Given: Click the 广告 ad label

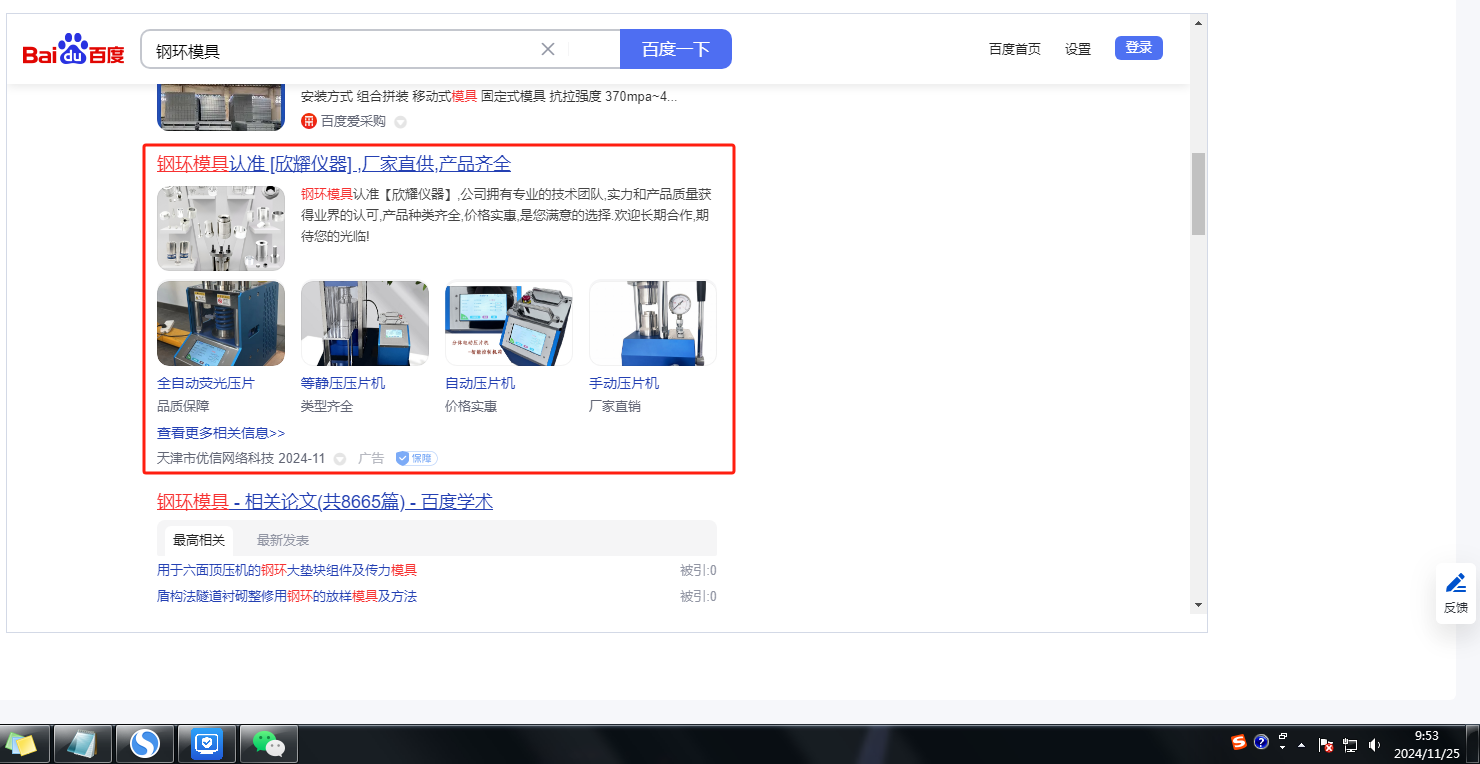Looking at the screenshot, I should click(x=371, y=458).
